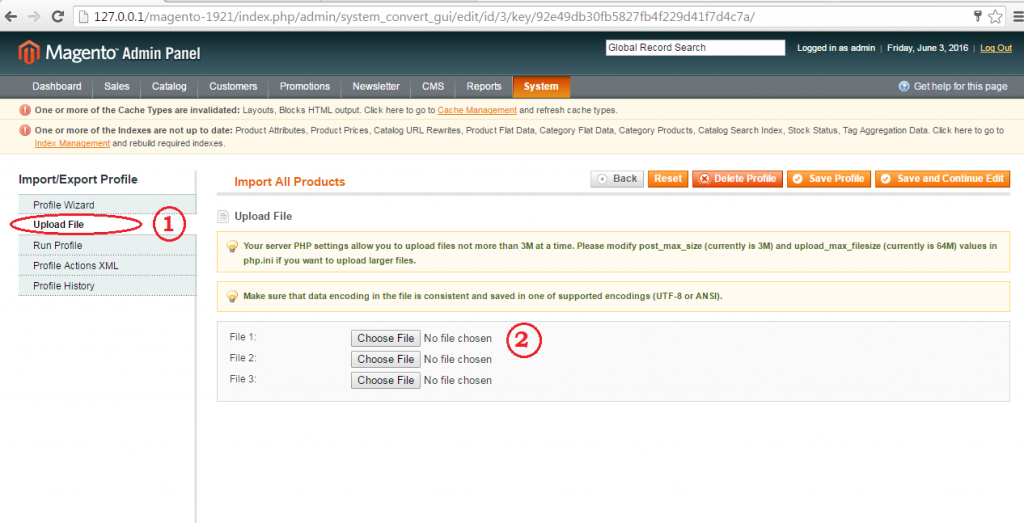Switch to Profile Wizard tab

(107, 204)
